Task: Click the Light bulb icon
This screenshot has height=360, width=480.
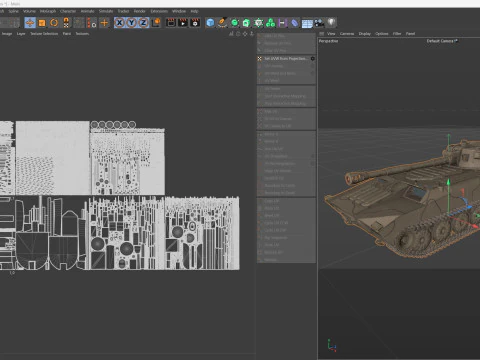Action: pos(331,22)
